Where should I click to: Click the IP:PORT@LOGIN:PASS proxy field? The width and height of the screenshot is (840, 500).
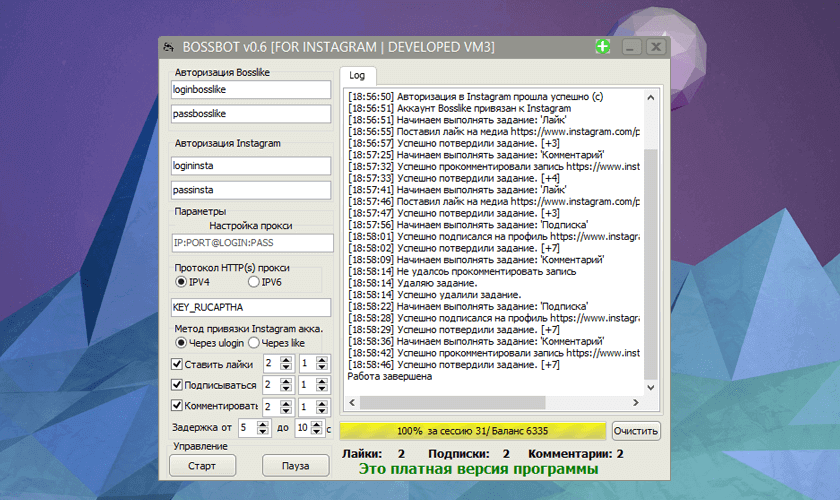(x=252, y=243)
